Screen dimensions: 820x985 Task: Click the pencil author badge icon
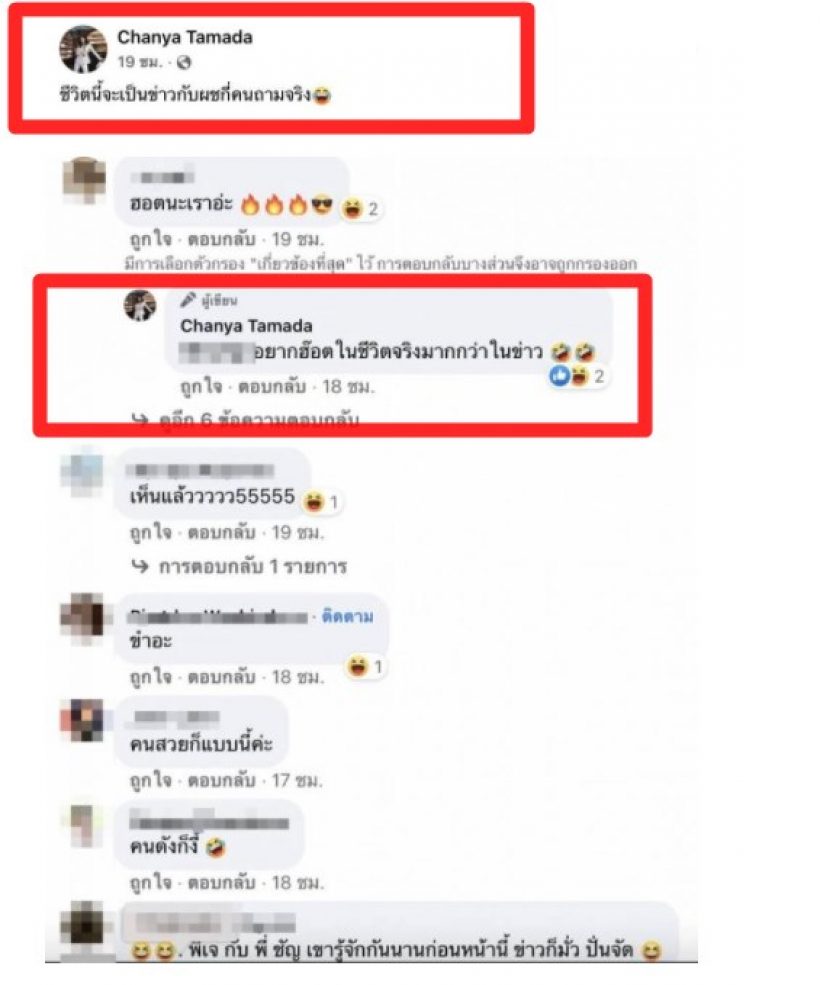[x=188, y=300]
